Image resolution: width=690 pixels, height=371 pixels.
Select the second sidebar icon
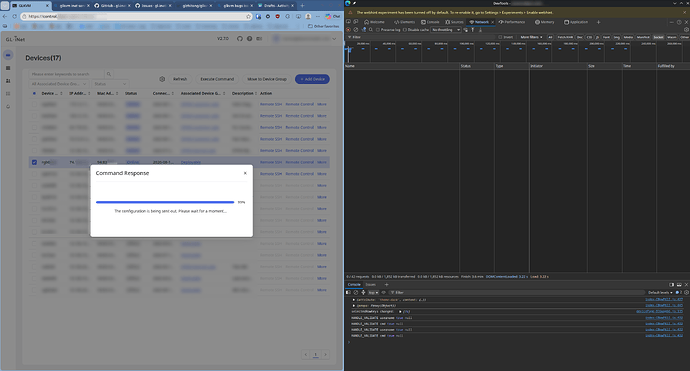pos(8,68)
